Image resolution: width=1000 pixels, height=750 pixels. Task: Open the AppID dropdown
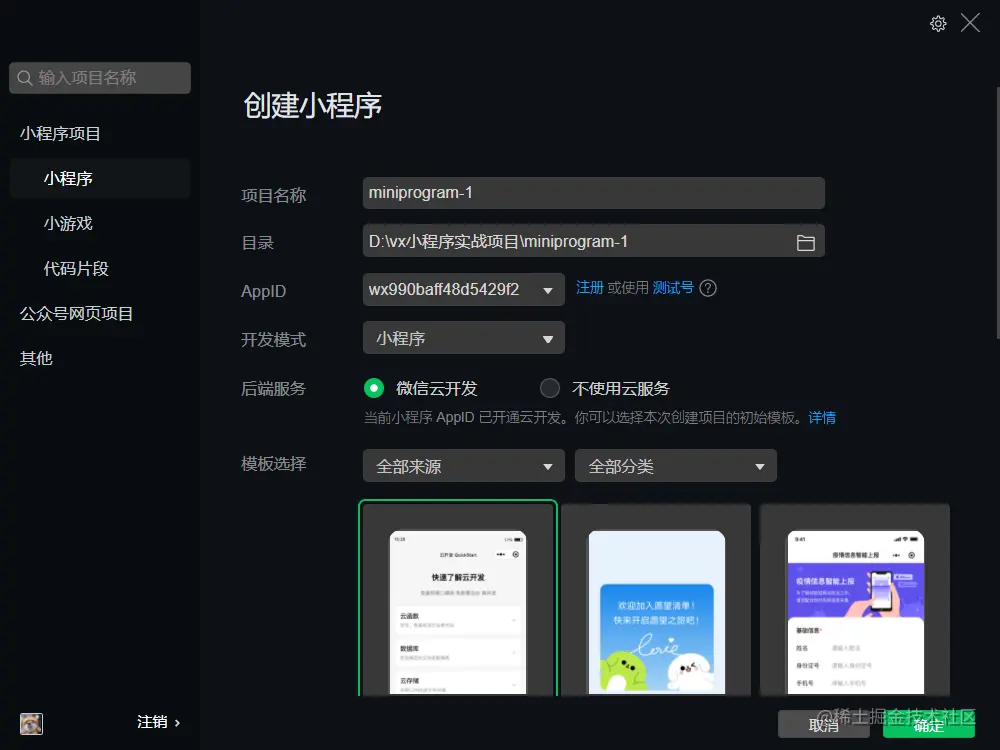[464, 290]
